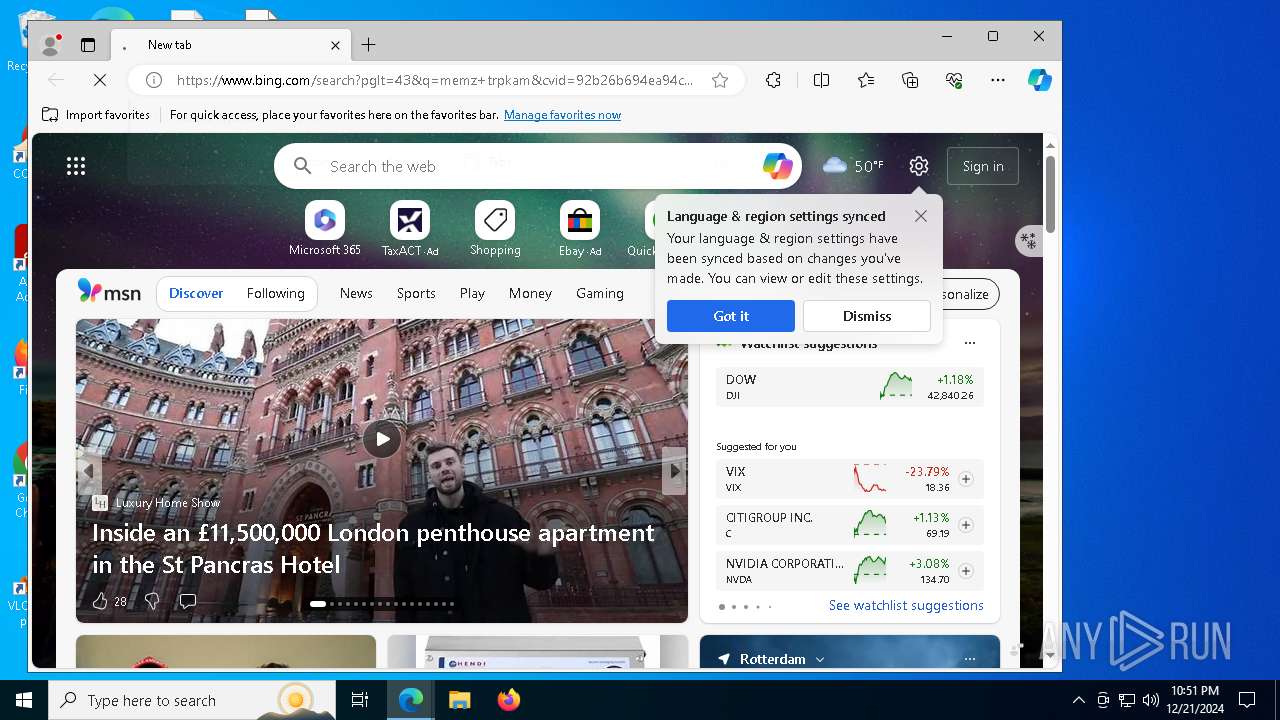Screen dimensions: 1280x720
Task: Stop loading the page
Action: pos(100,80)
